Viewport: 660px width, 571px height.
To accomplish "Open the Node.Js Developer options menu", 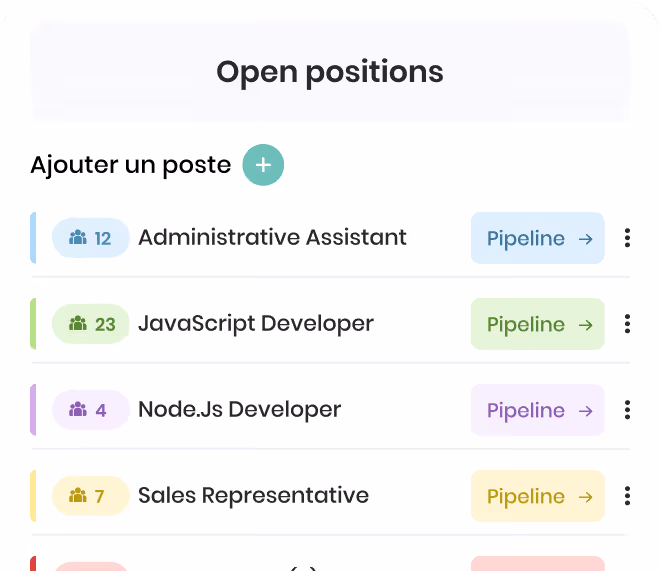I will click(x=627, y=410).
